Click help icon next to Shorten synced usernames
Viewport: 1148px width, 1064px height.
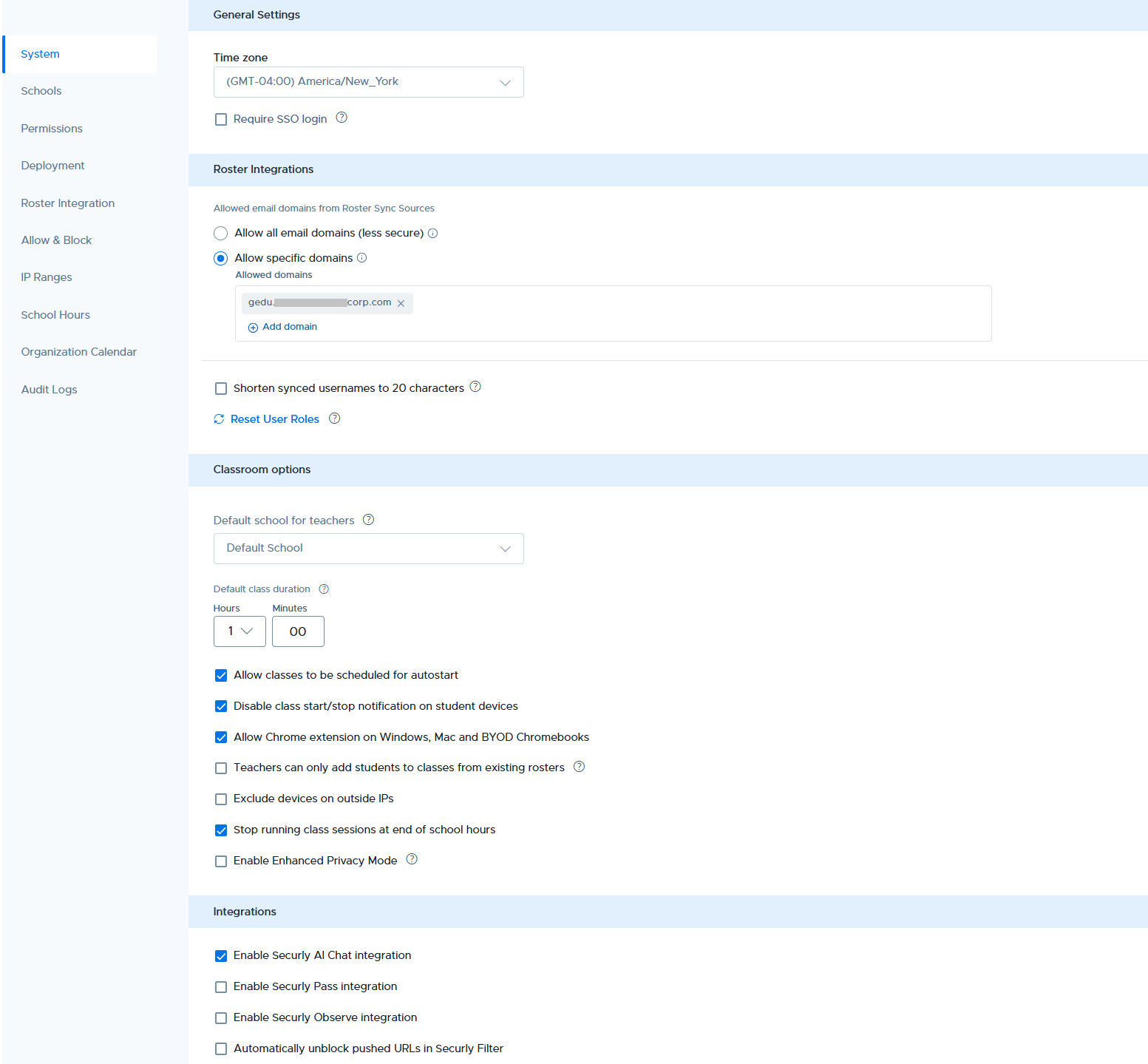coord(475,387)
